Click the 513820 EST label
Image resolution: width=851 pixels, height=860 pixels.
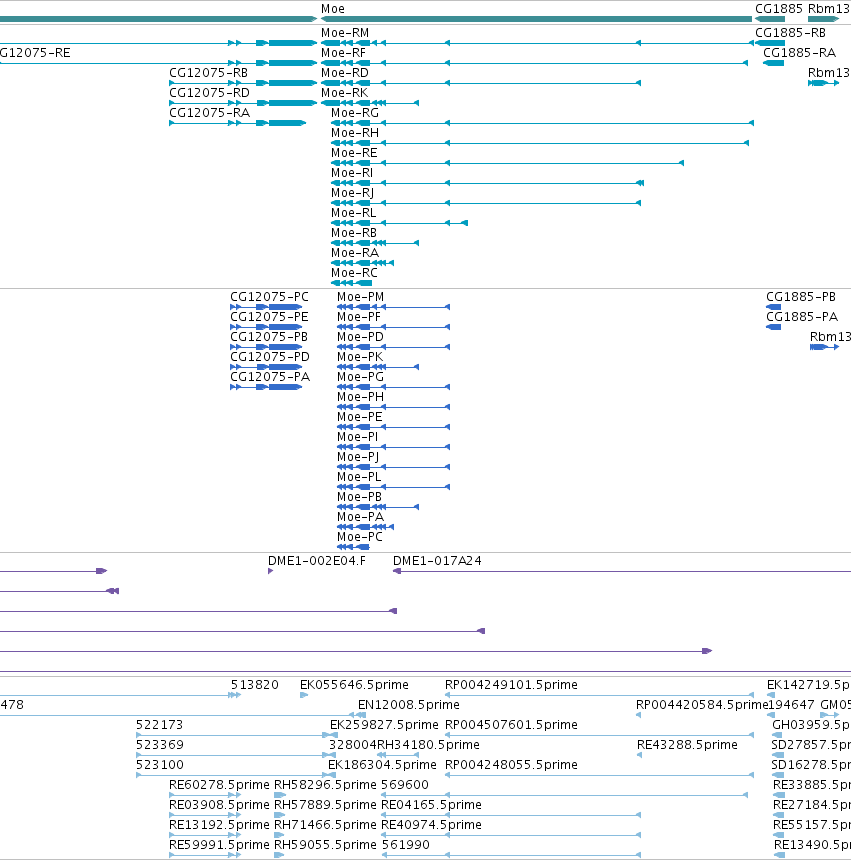tap(254, 685)
